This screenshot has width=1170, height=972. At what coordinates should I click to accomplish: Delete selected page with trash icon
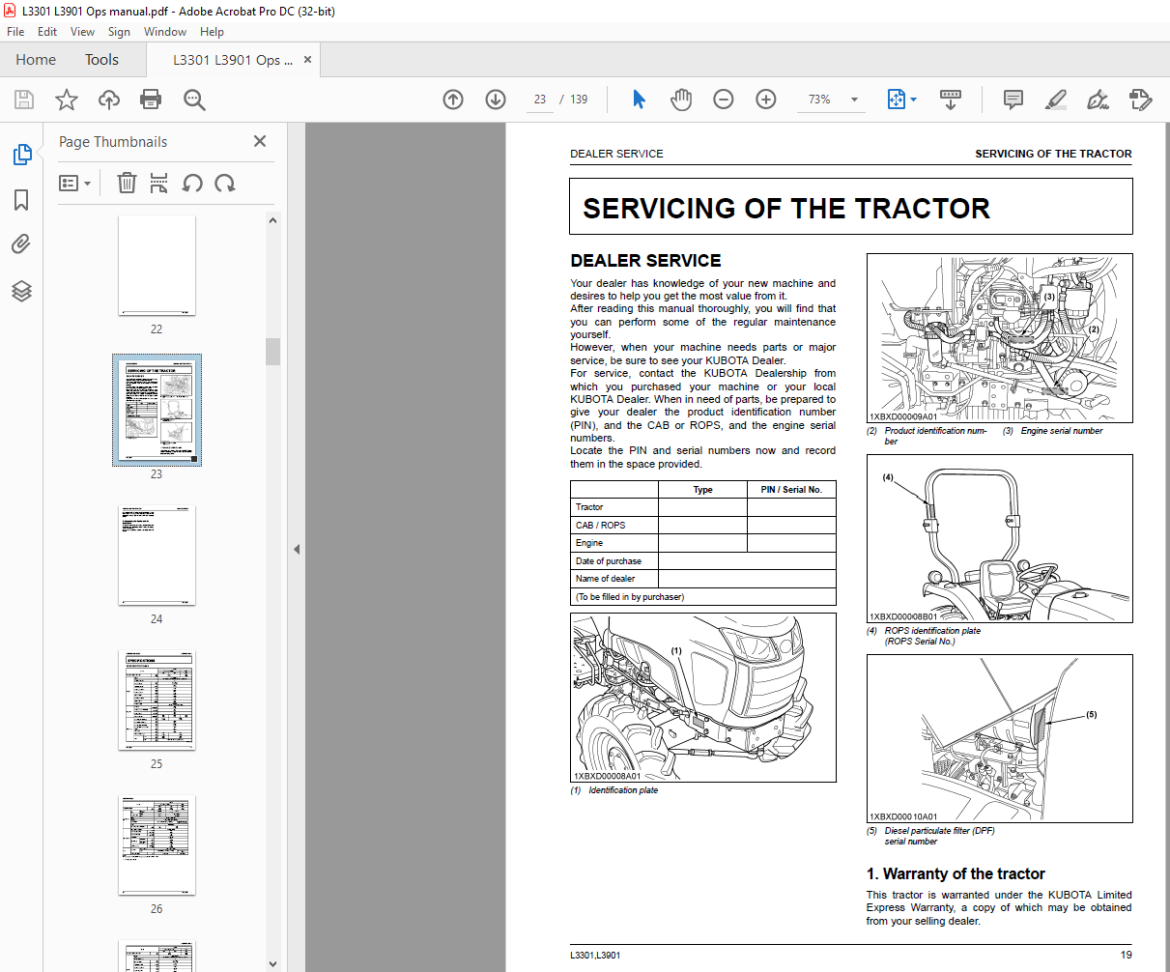coord(127,183)
